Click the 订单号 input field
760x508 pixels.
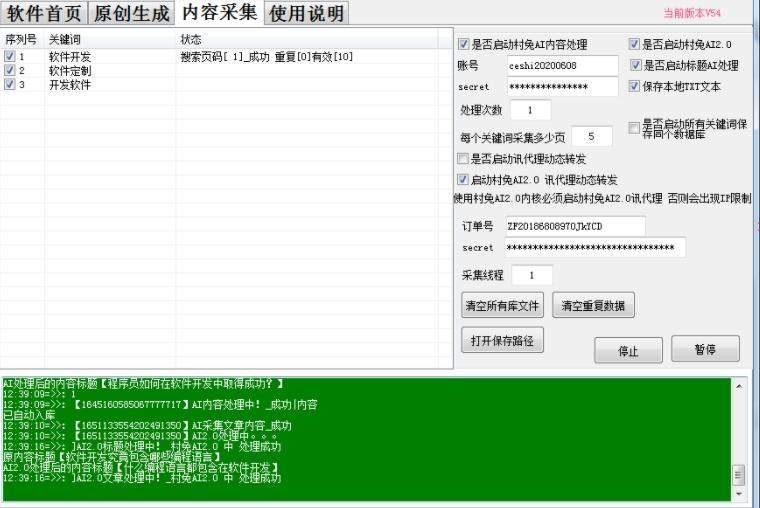pos(575,226)
